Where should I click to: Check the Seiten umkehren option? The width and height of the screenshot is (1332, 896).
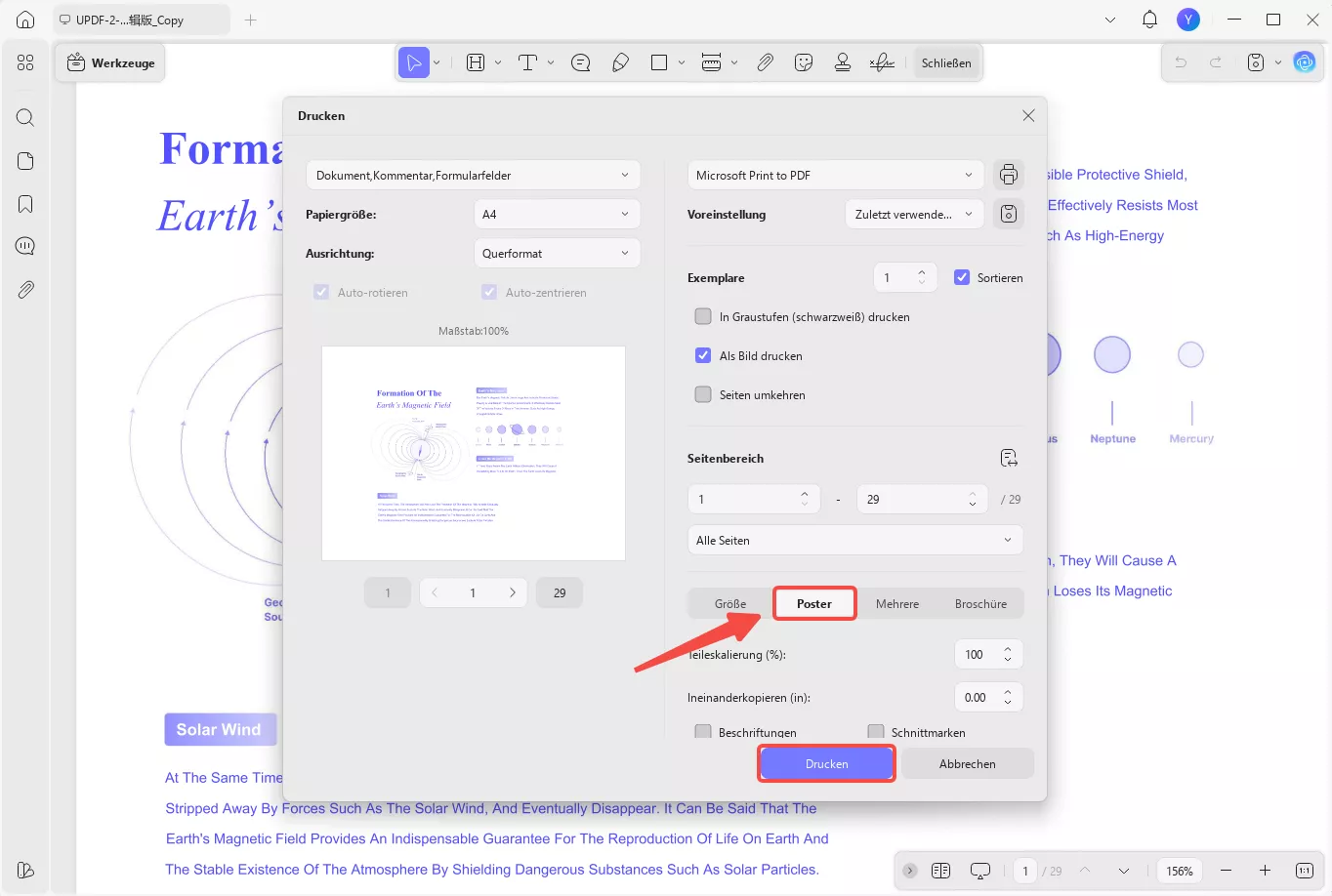(703, 394)
